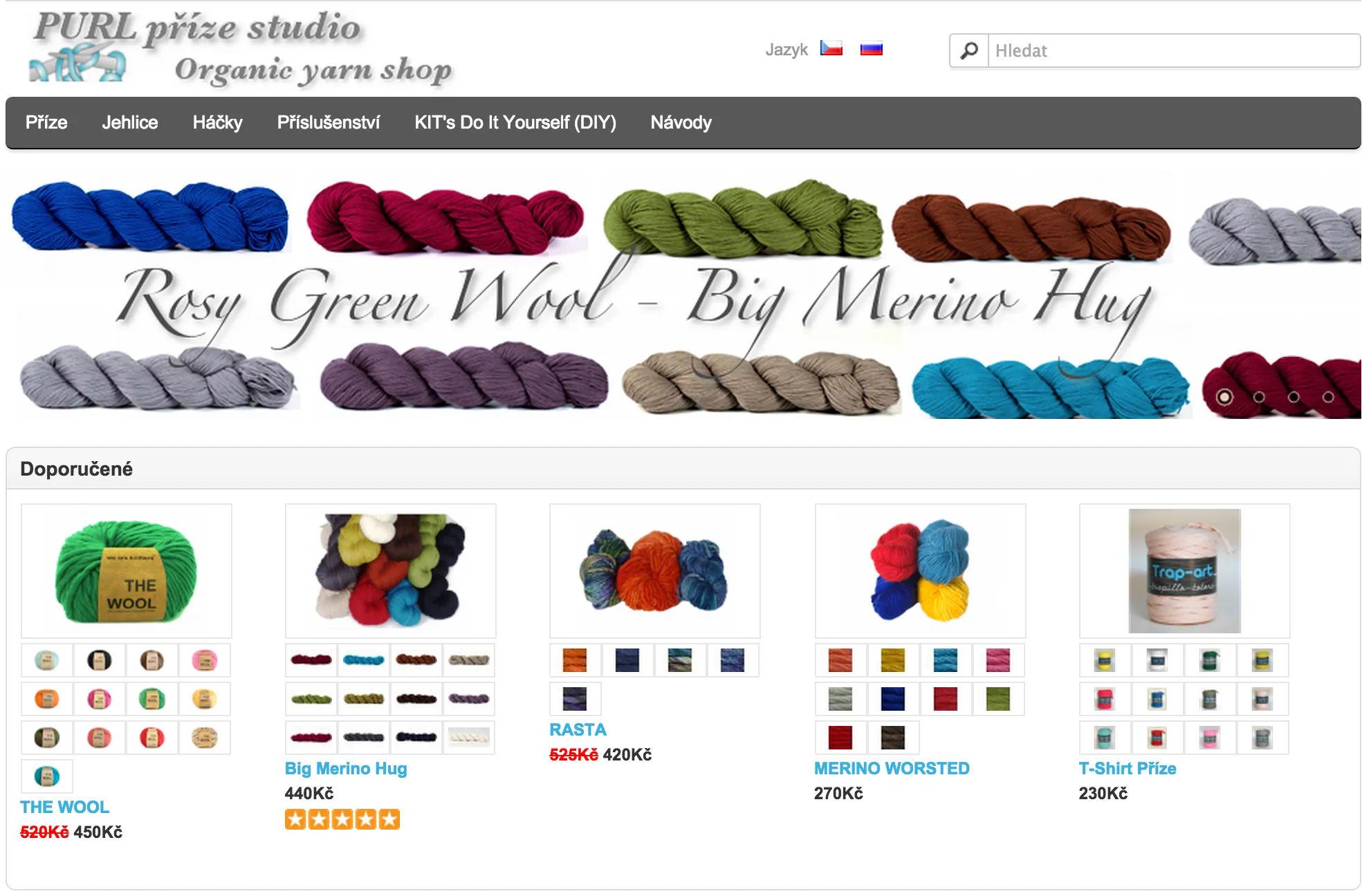Select last banner slide indicator dot
The width and height of the screenshot is (1371, 896).
(x=1328, y=397)
